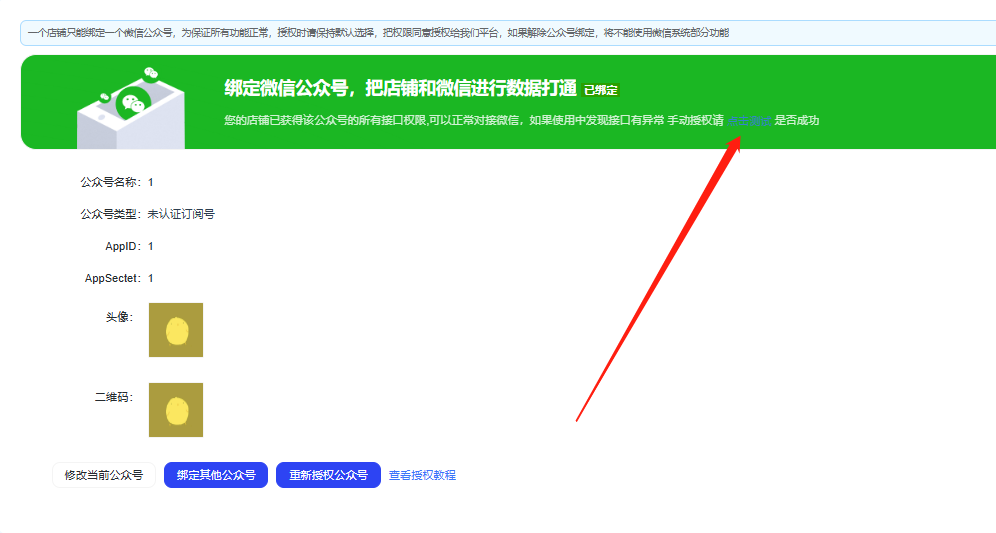Open the 查看授权教程 link

[422, 475]
